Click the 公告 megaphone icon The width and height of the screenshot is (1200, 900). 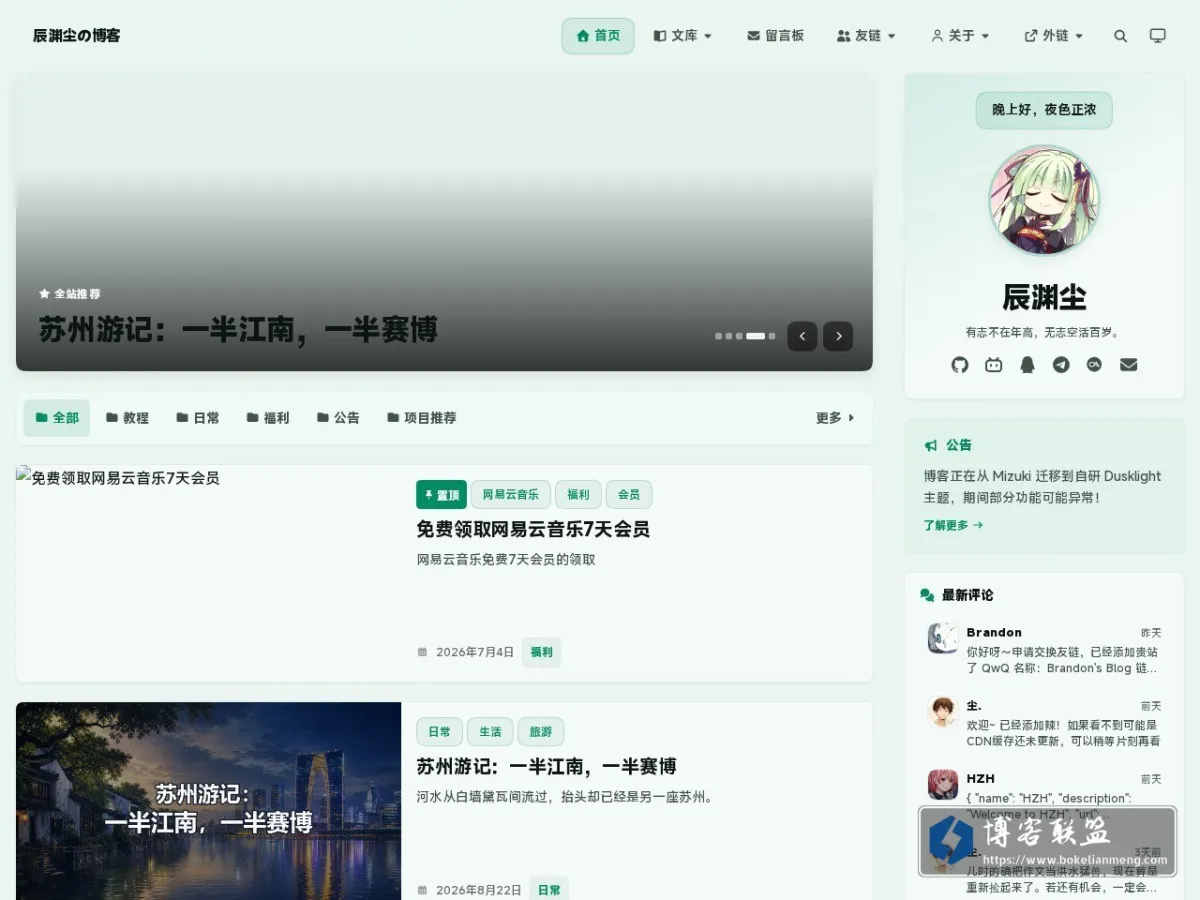931,445
